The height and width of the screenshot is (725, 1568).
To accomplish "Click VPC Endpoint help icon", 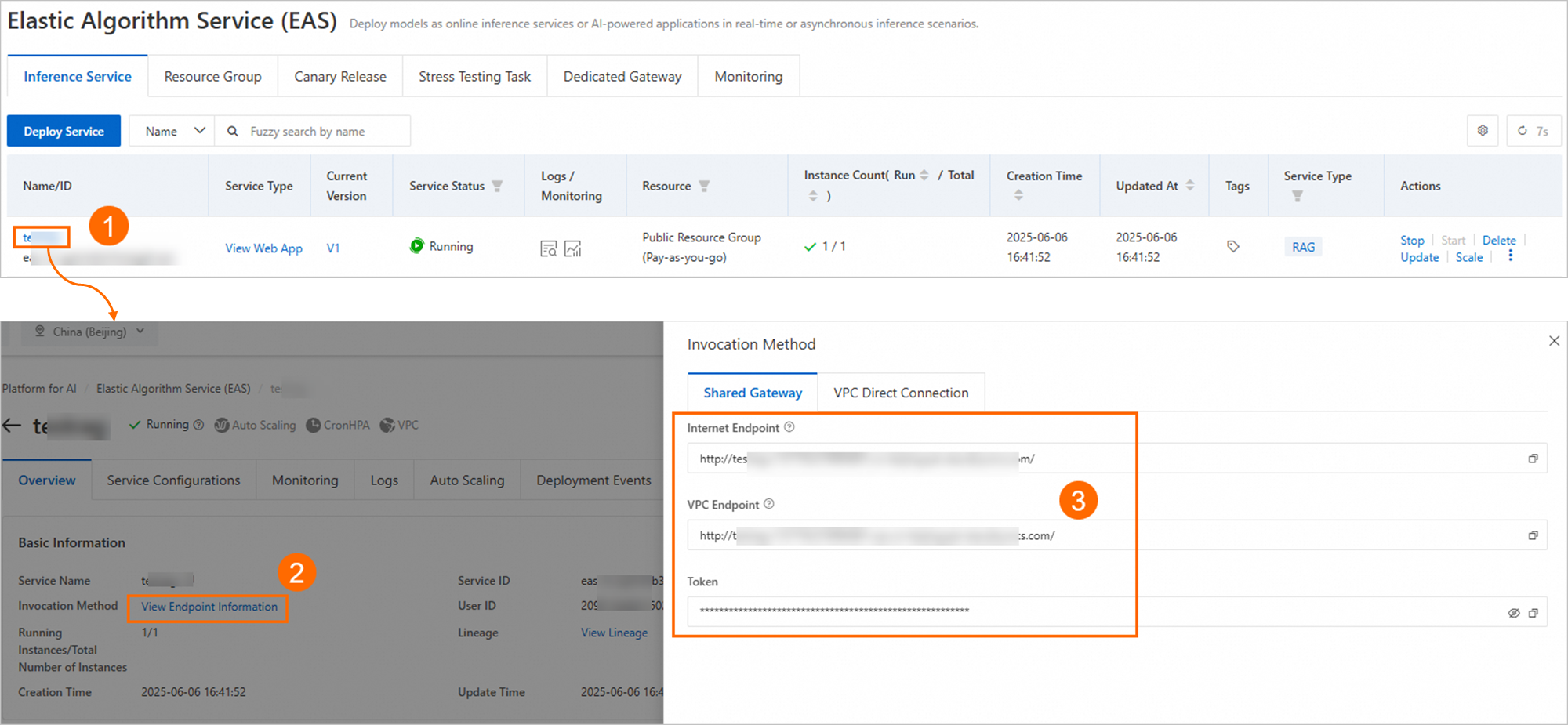I will click(x=769, y=504).
